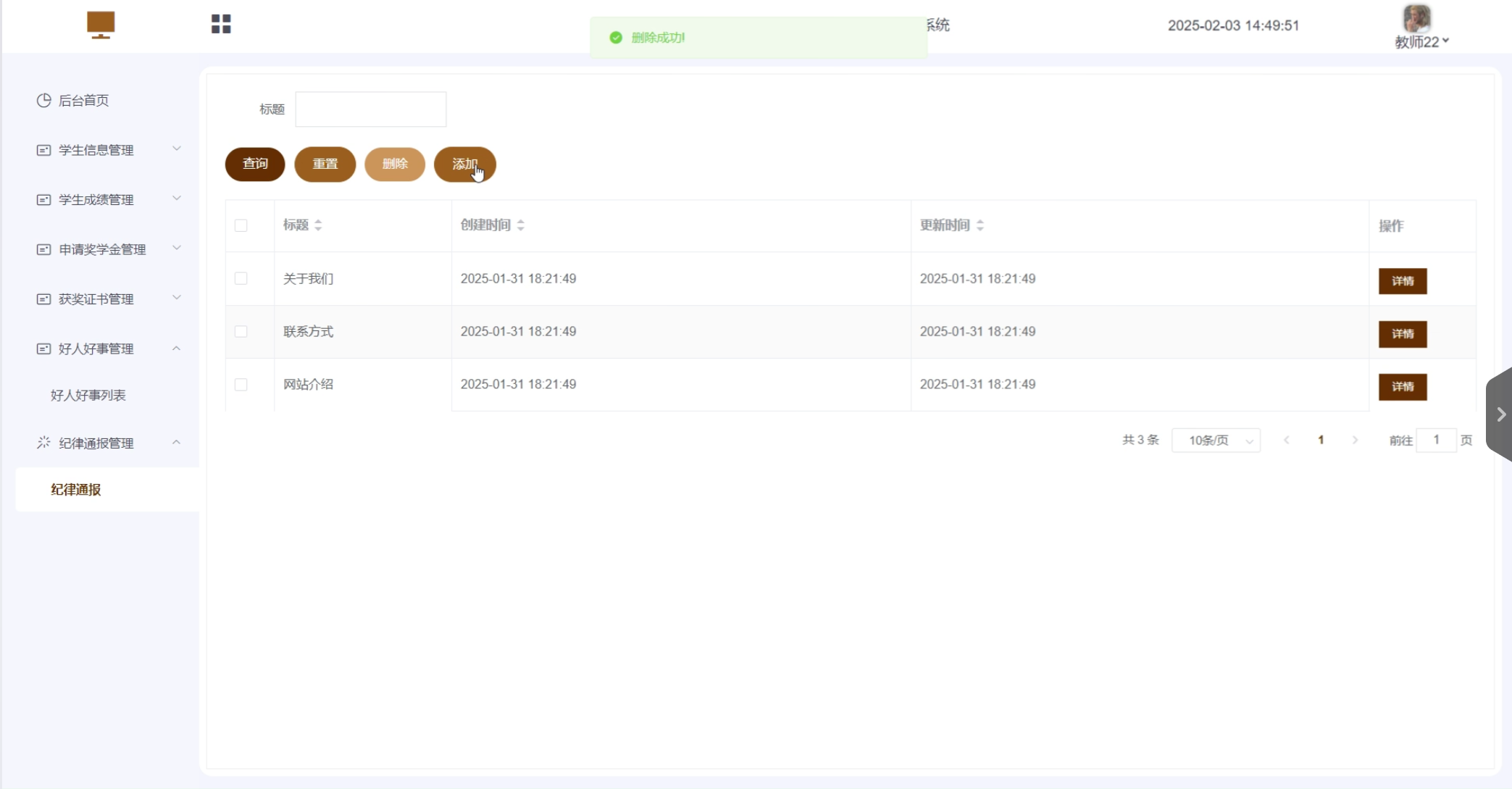Click the 更新时间 column sort arrows
This screenshot has height=789, width=1512.
click(980, 225)
